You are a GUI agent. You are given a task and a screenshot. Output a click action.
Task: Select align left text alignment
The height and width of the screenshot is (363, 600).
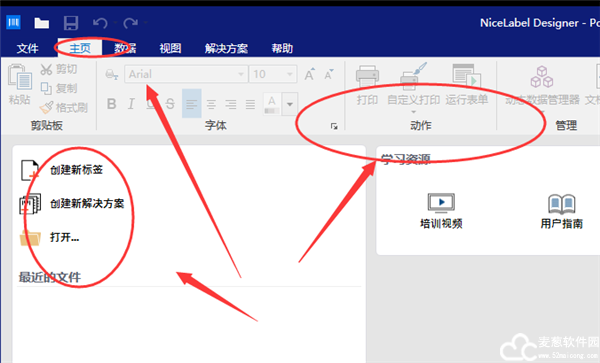pos(192,104)
